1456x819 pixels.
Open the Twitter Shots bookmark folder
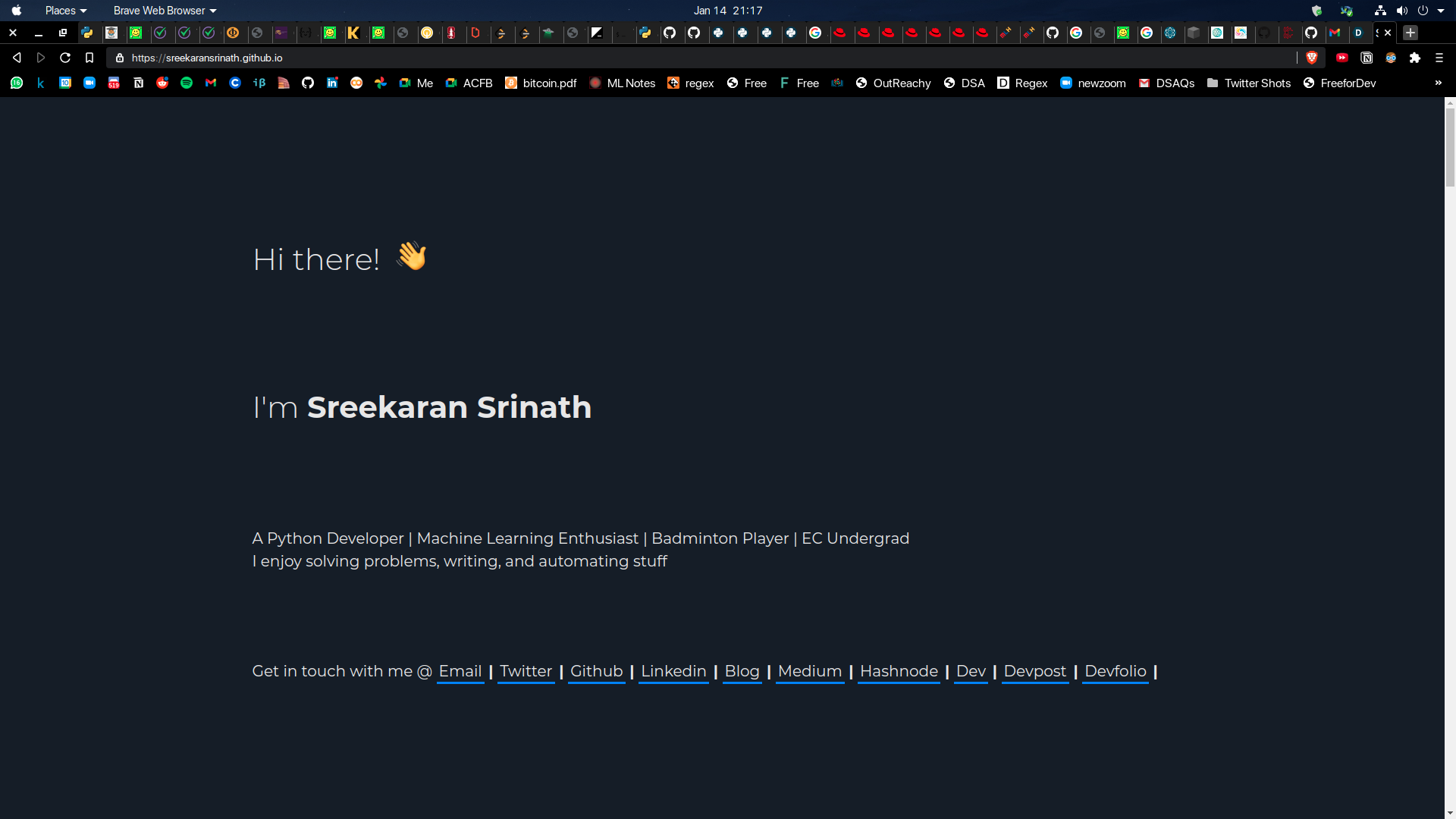pyautogui.click(x=1249, y=83)
